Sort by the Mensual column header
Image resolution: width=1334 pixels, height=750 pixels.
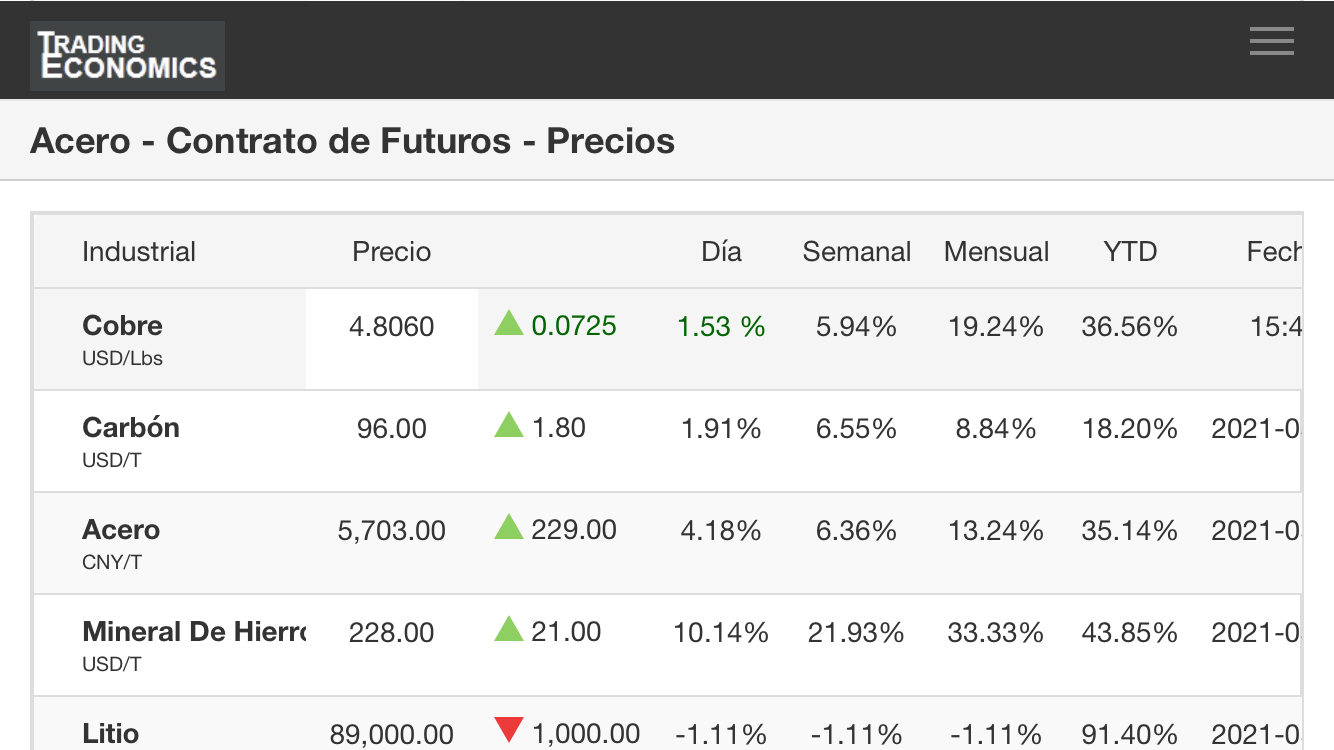[x=996, y=252]
